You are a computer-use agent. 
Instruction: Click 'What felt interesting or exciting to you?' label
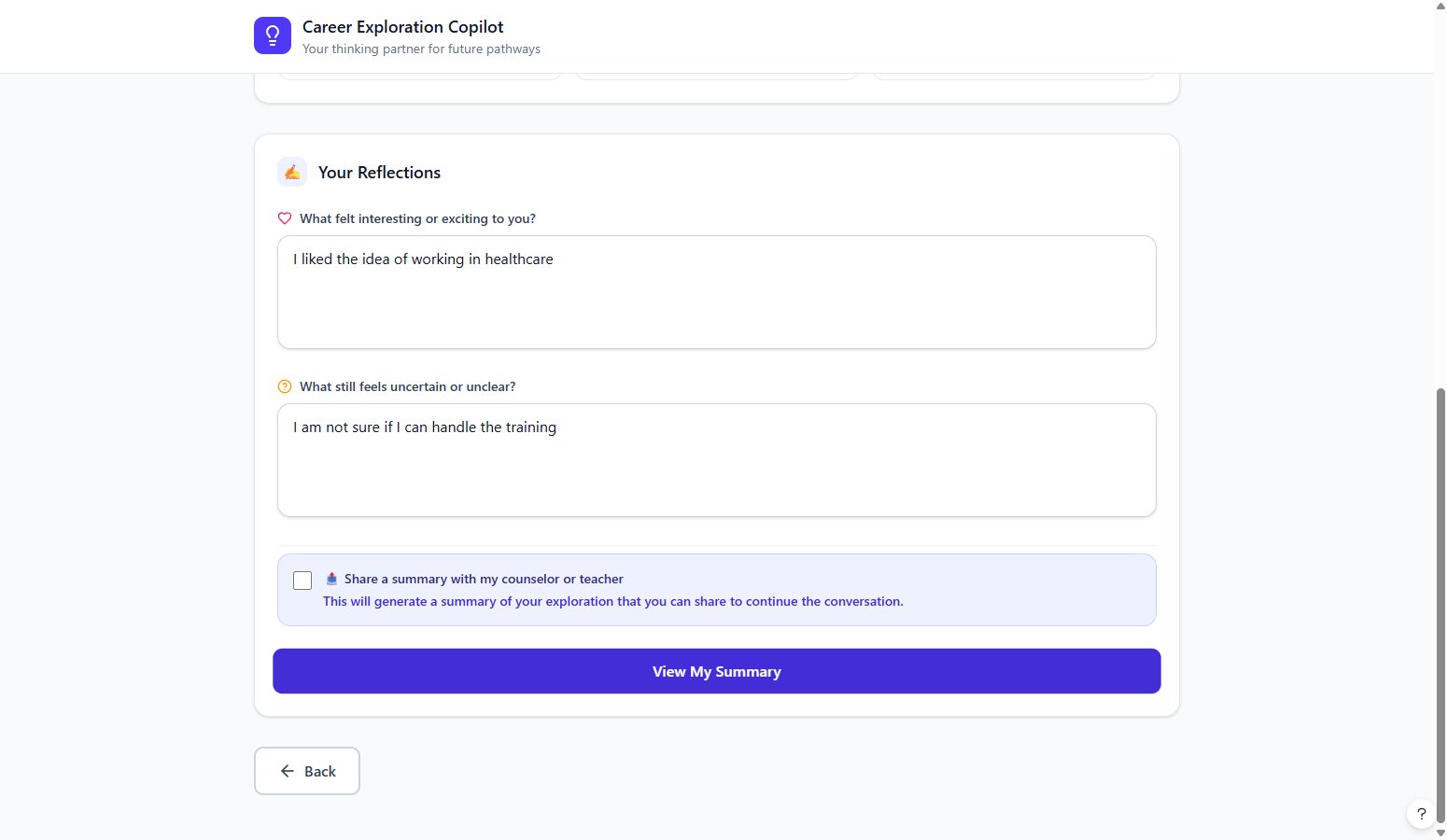[417, 218]
